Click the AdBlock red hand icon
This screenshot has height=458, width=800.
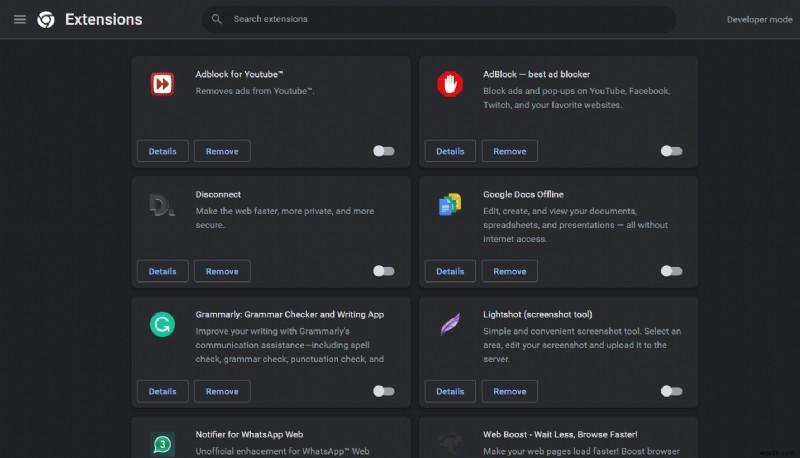[450, 84]
